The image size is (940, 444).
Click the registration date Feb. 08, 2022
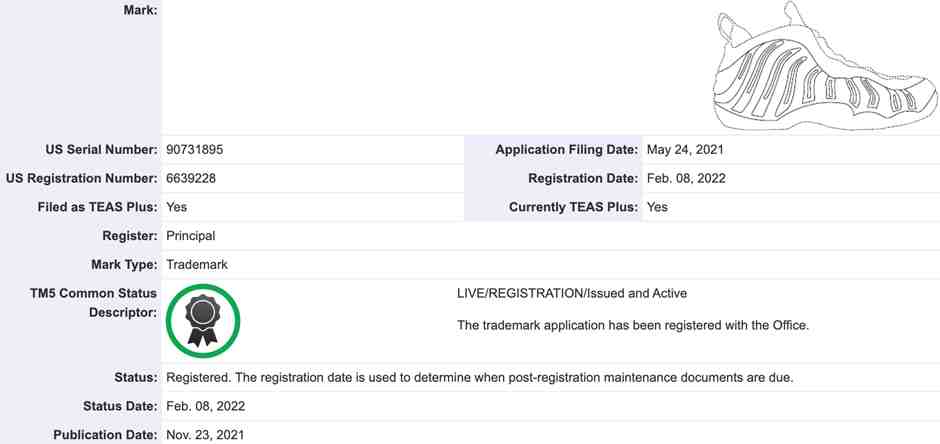point(686,179)
